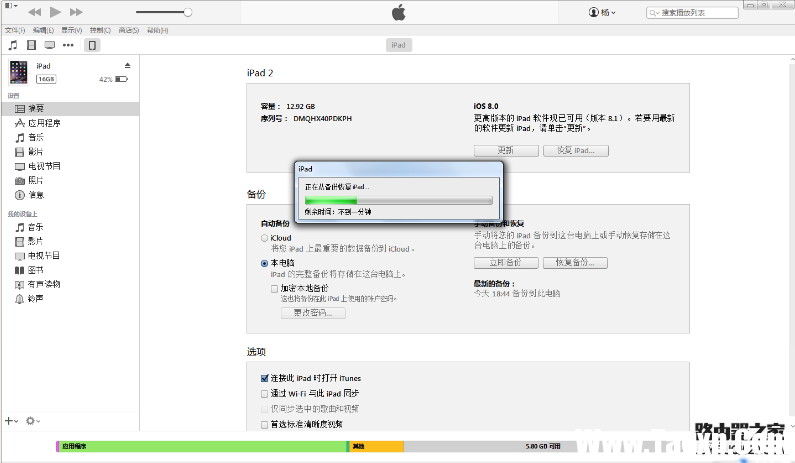
Task: Open the 编辑 Edit menu
Action: click(x=43, y=30)
